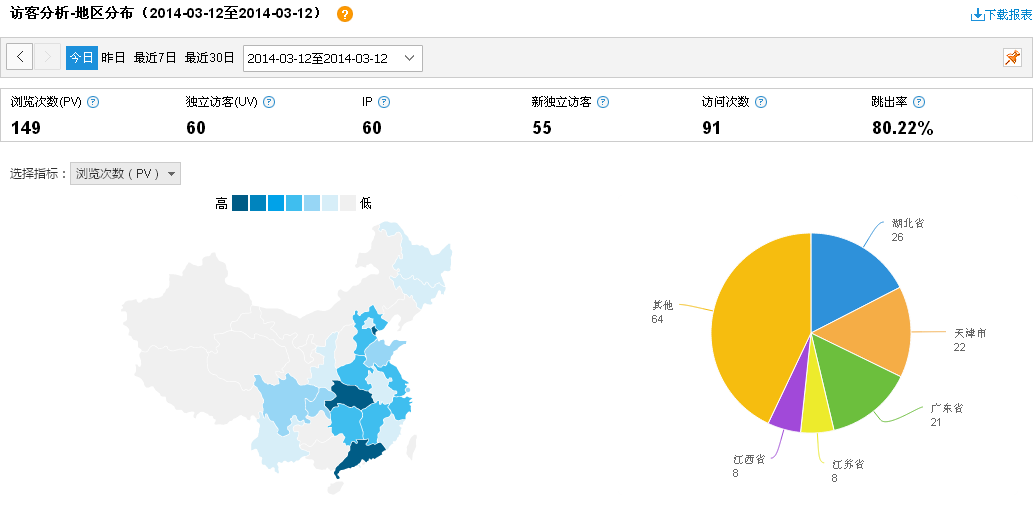Click dark Guangdong province on the map
Image resolution: width=1034 pixels, height=515 pixels.
click(x=361, y=457)
